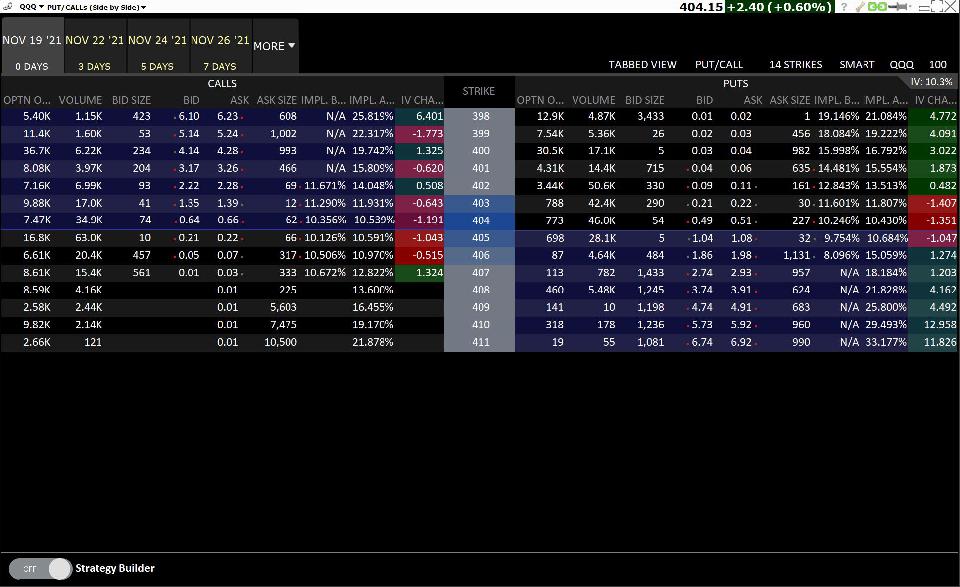The width and height of the screenshot is (960, 587).
Task: Click the STRIKE column header
Action: tap(479, 91)
